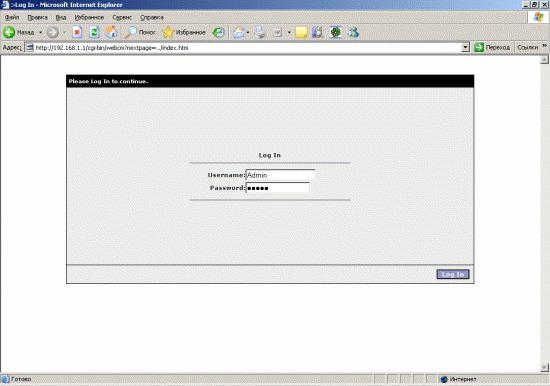Screen dimensions: 550x386
Task: Click the page icon in address bar
Action: tap(30, 47)
